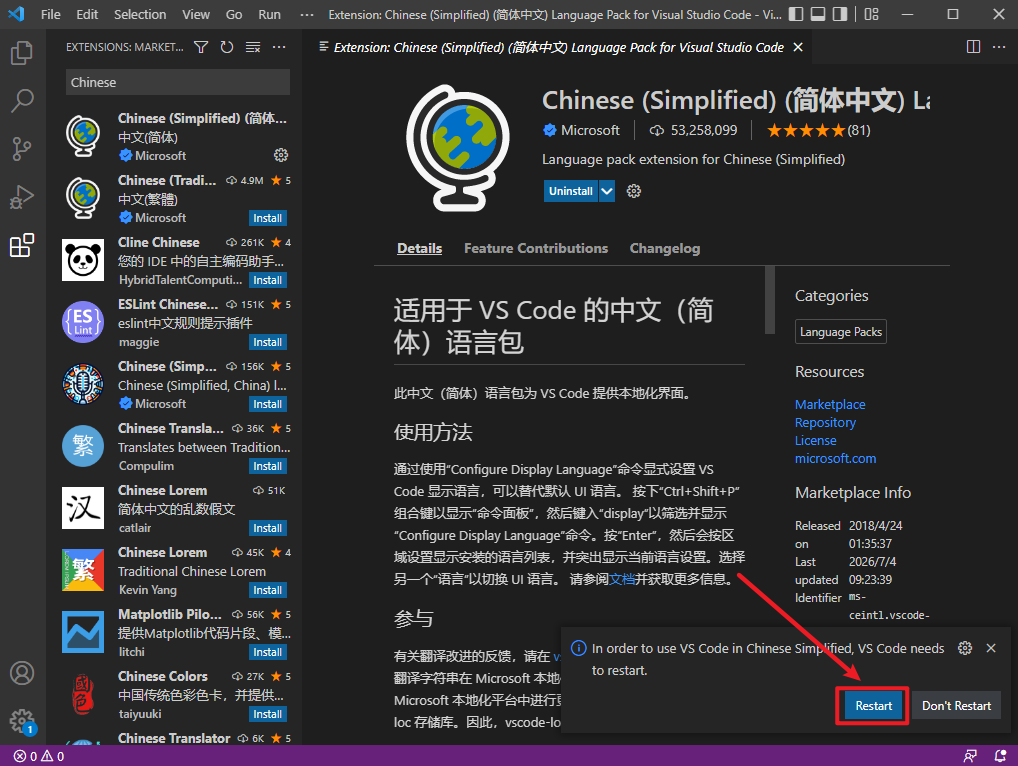This screenshot has width=1018, height=766.
Task: Switch to the Details tab
Action: [x=419, y=248]
